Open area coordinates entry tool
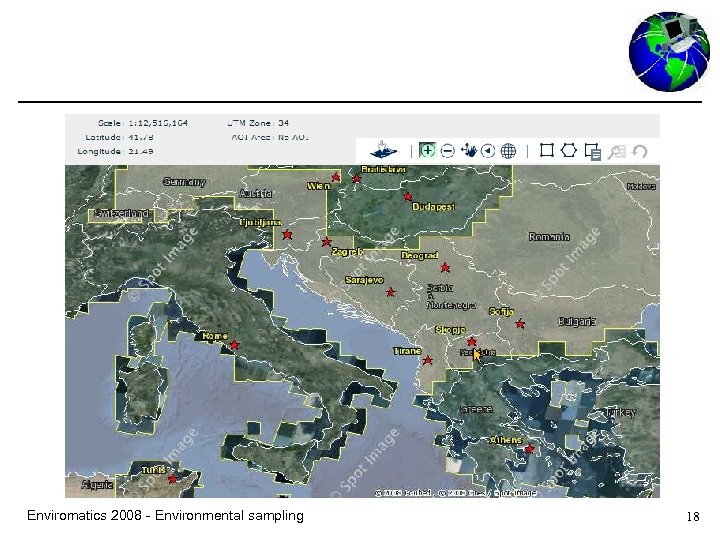720x540 pixels. pos(593,151)
